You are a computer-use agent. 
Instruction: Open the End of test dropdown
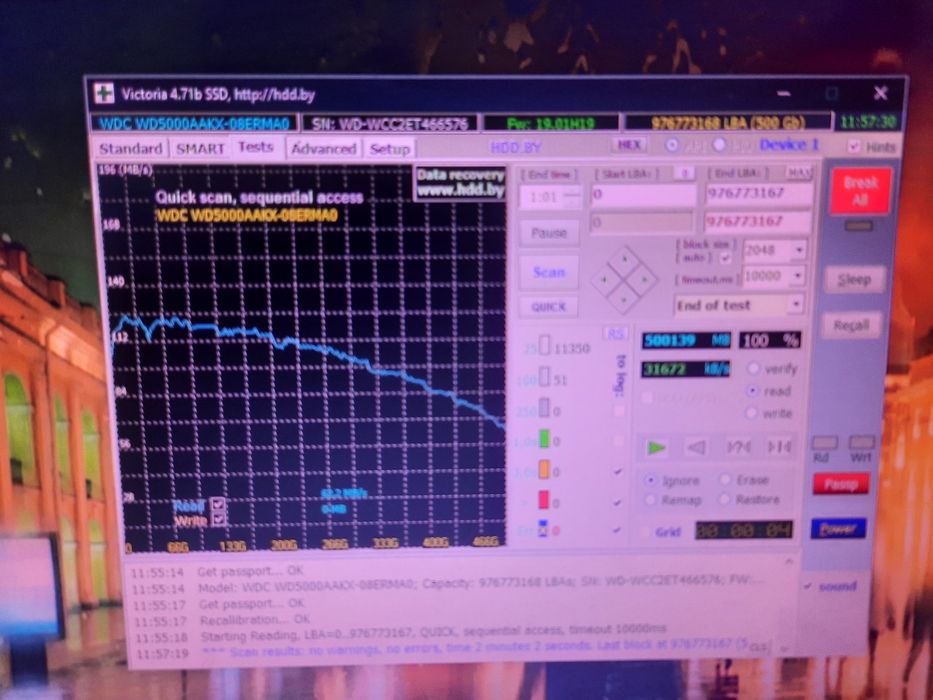[796, 305]
